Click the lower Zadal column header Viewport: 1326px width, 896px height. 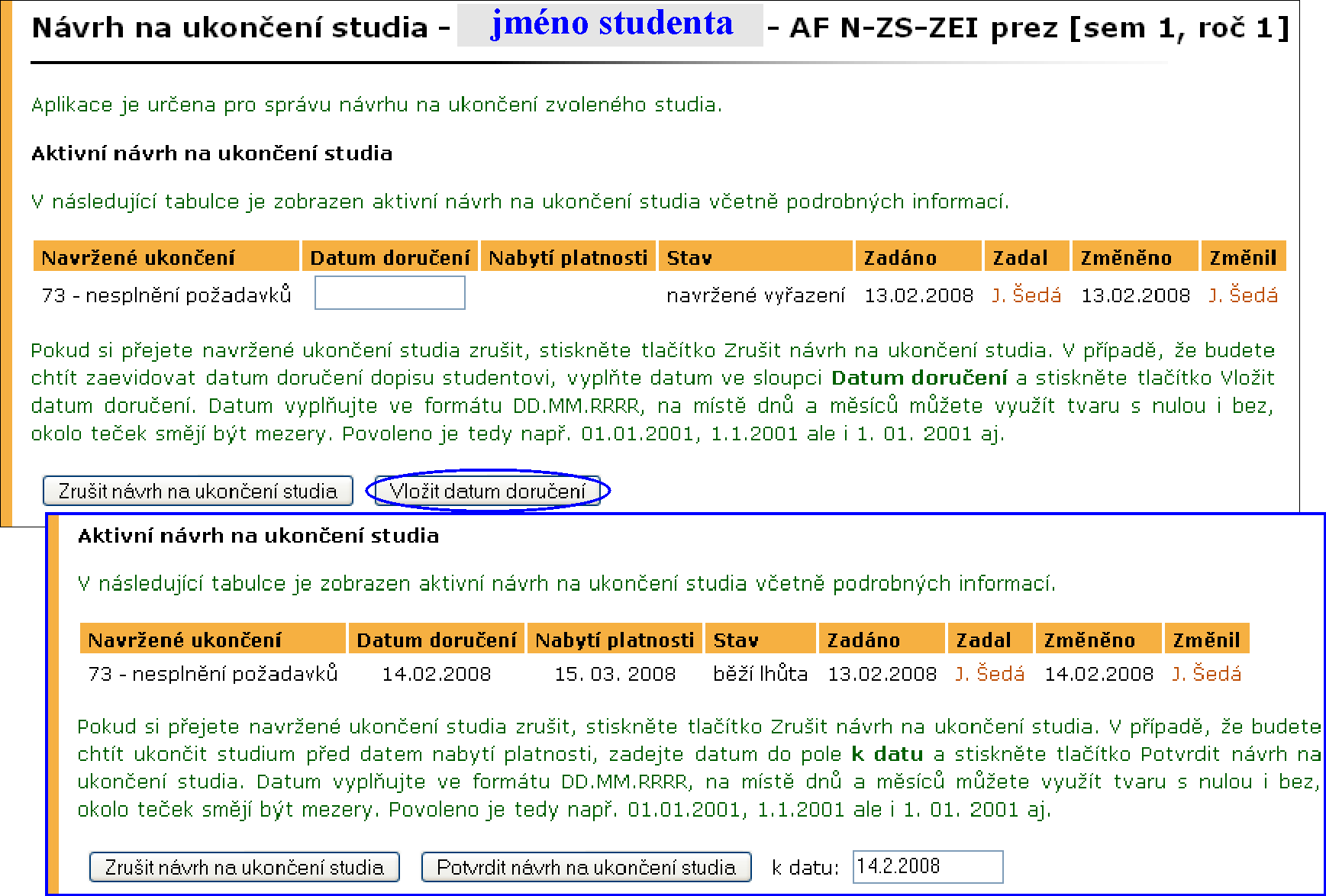[x=990, y=639]
